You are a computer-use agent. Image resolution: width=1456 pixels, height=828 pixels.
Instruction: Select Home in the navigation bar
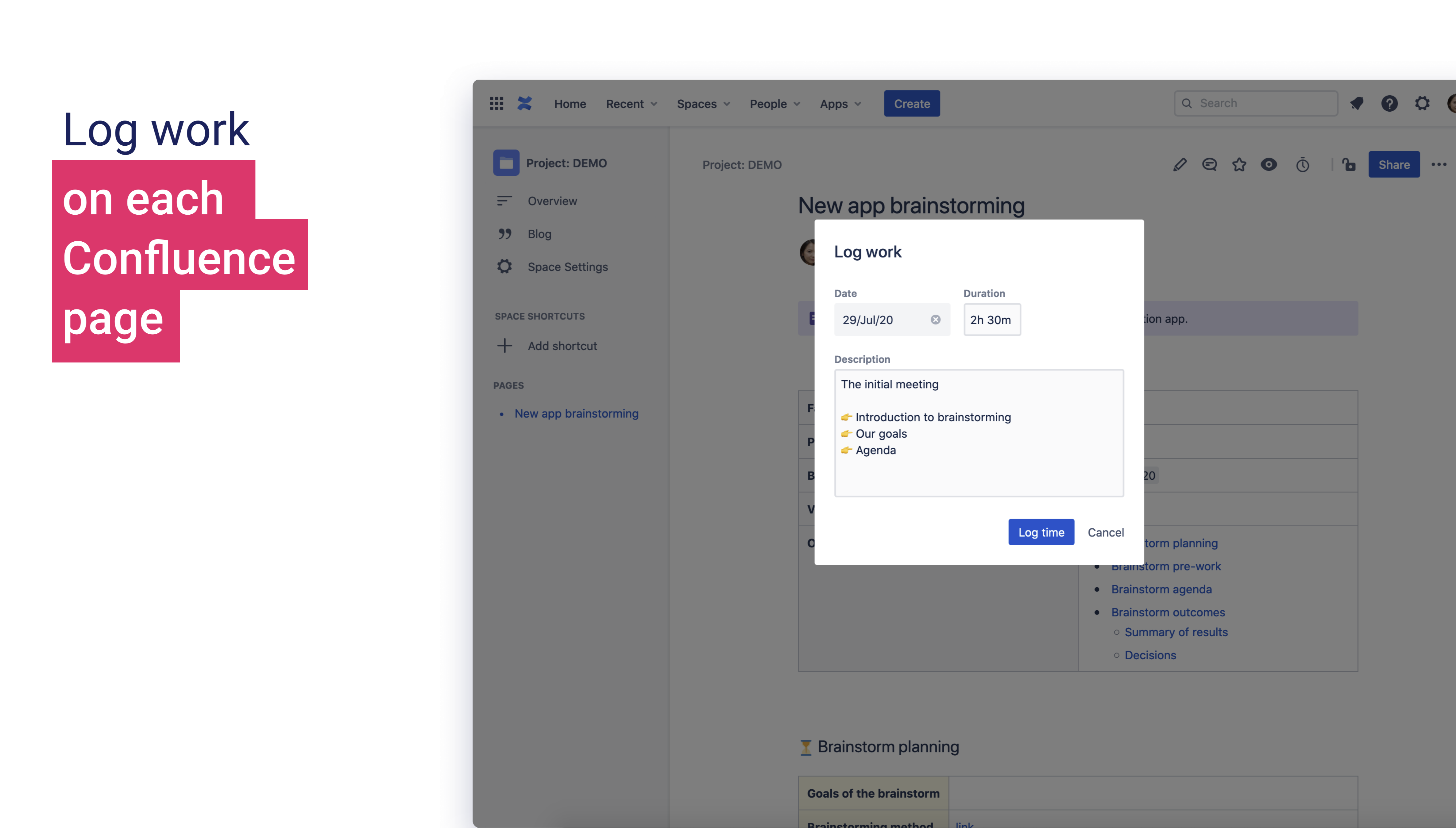click(570, 104)
